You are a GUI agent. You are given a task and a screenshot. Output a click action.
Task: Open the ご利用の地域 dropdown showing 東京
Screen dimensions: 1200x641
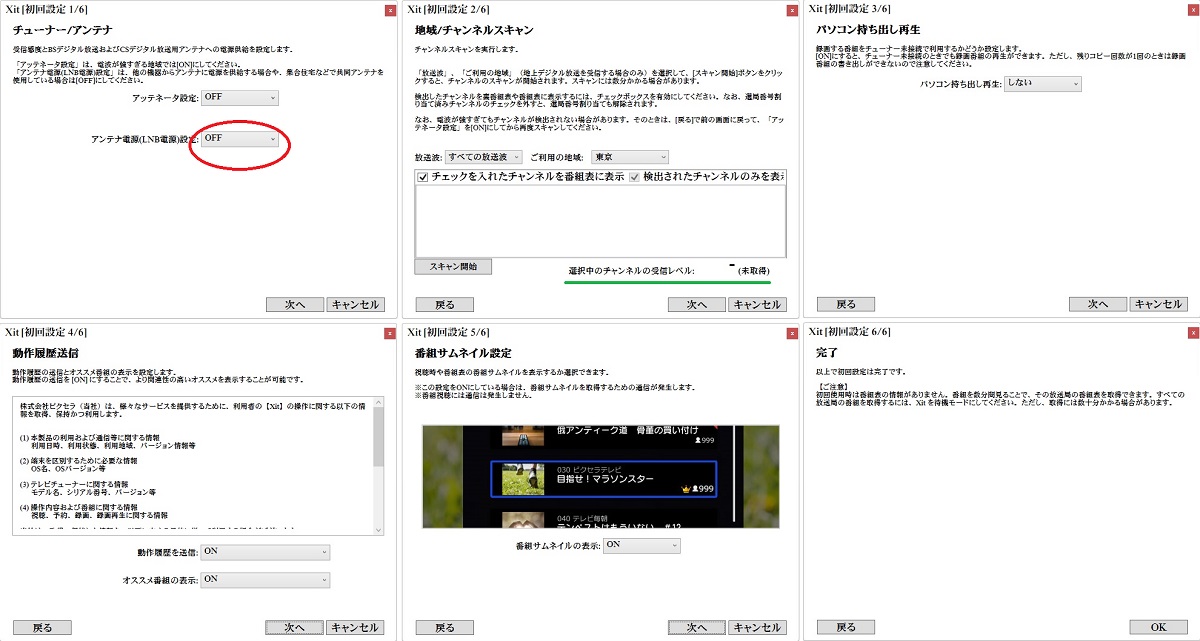[629, 157]
